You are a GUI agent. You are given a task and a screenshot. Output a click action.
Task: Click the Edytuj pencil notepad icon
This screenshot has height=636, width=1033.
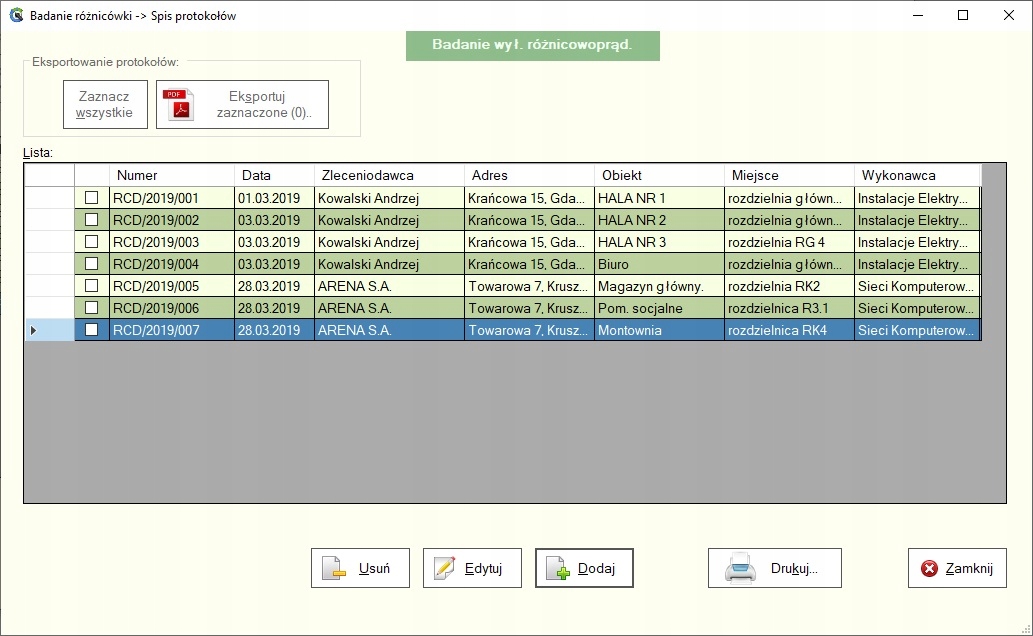click(443, 569)
